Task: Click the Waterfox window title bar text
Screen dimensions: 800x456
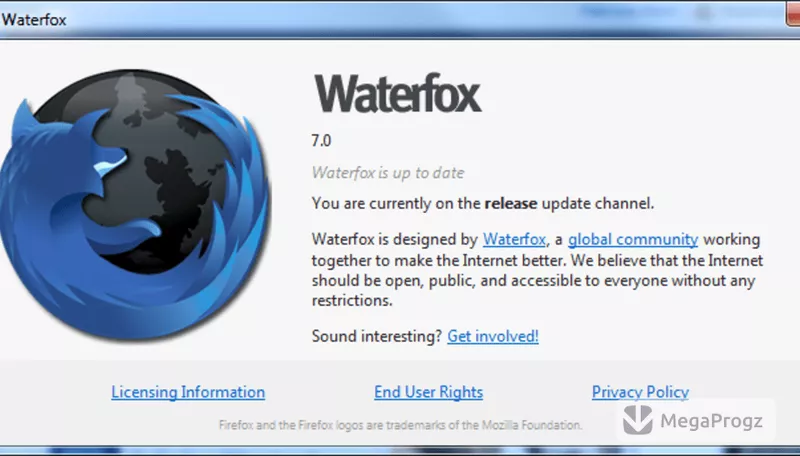Action: pyautogui.click(x=34, y=20)
